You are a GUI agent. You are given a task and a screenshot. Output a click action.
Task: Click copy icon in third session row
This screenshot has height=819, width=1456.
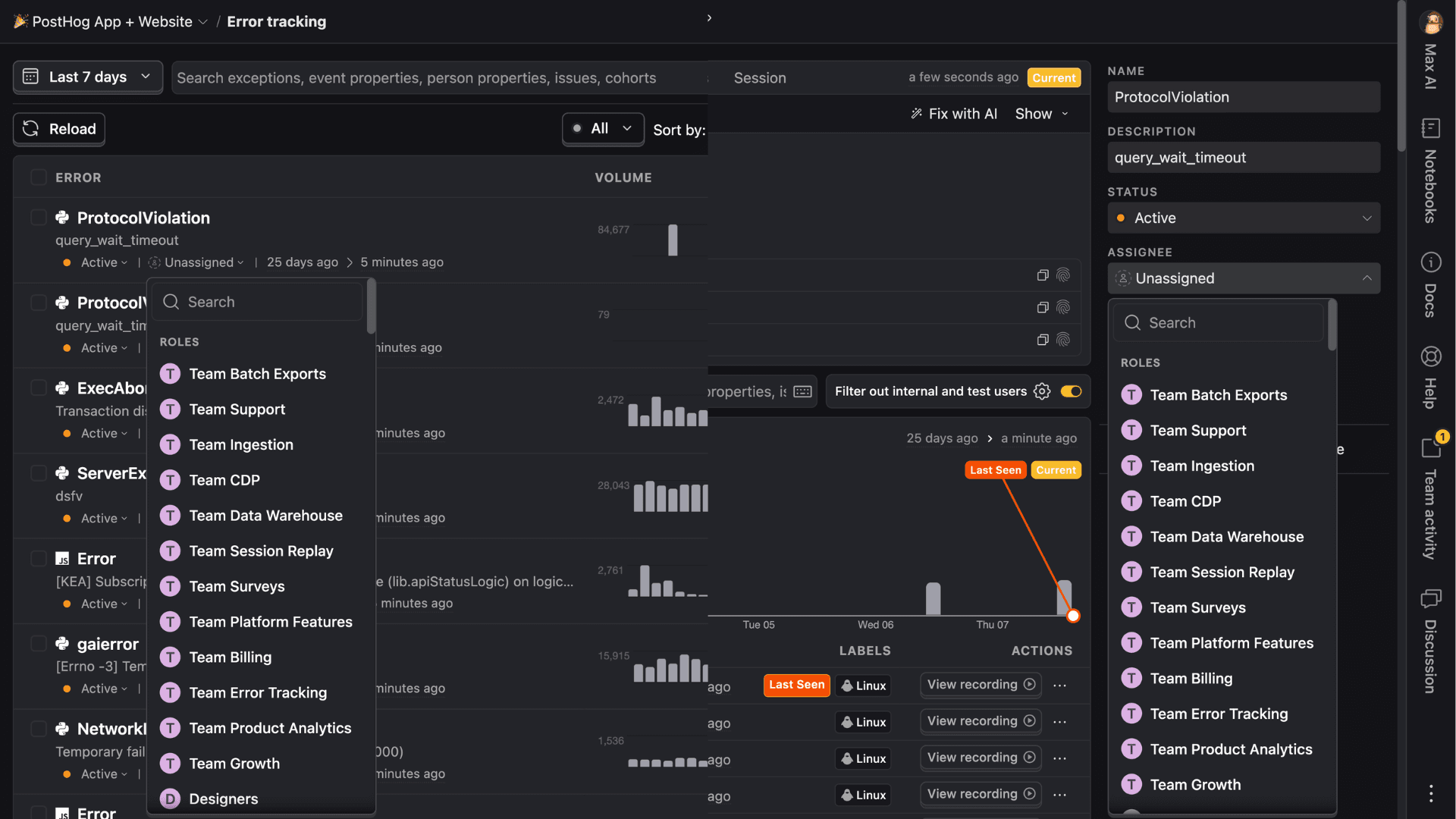tap(1043, 340)
